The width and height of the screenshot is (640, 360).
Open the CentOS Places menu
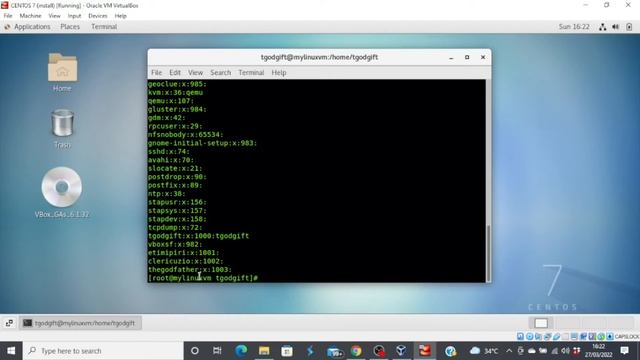coord(70,27)
